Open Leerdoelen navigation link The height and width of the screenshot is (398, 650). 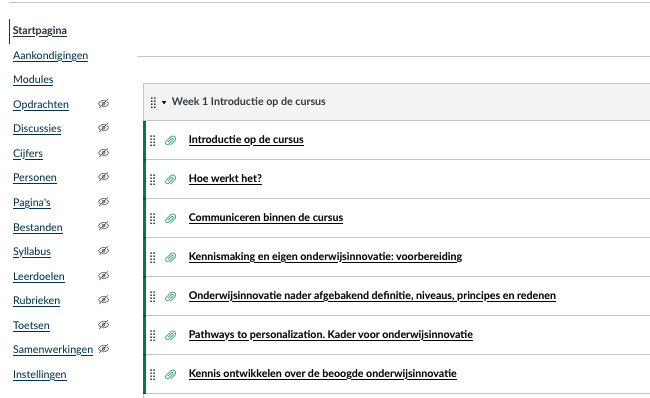tap(39, 276)
